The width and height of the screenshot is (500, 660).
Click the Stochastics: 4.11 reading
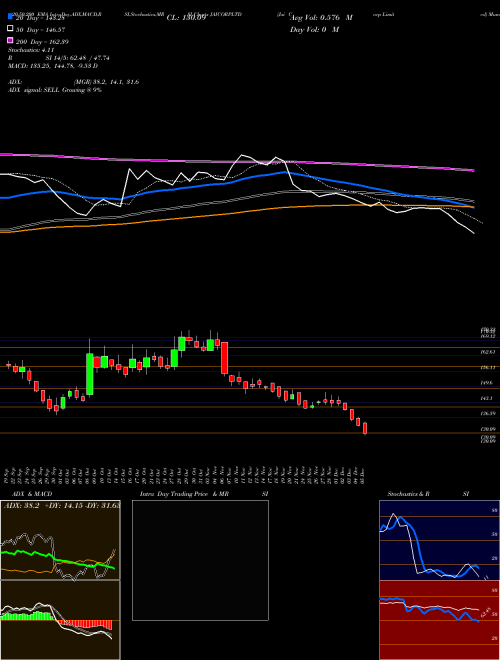(x=31, y=50)
